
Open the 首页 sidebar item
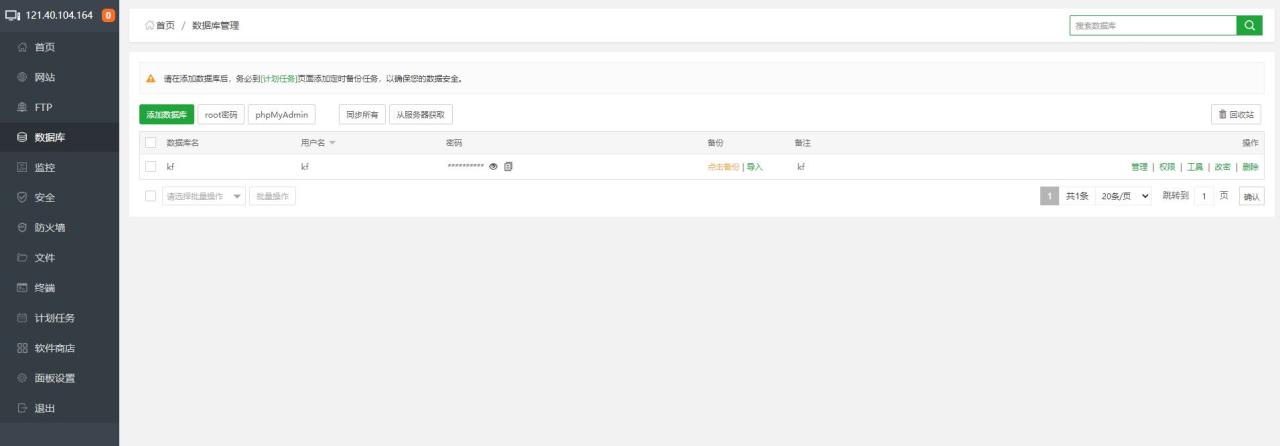[59, 47]
